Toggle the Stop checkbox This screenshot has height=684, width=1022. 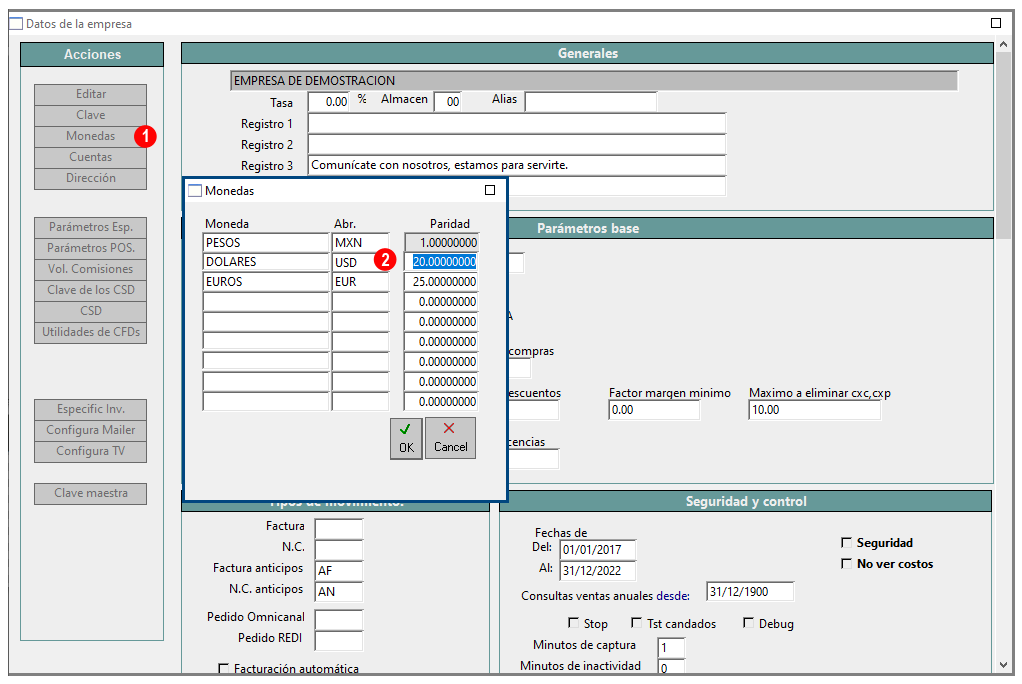[x=574, y=623]
